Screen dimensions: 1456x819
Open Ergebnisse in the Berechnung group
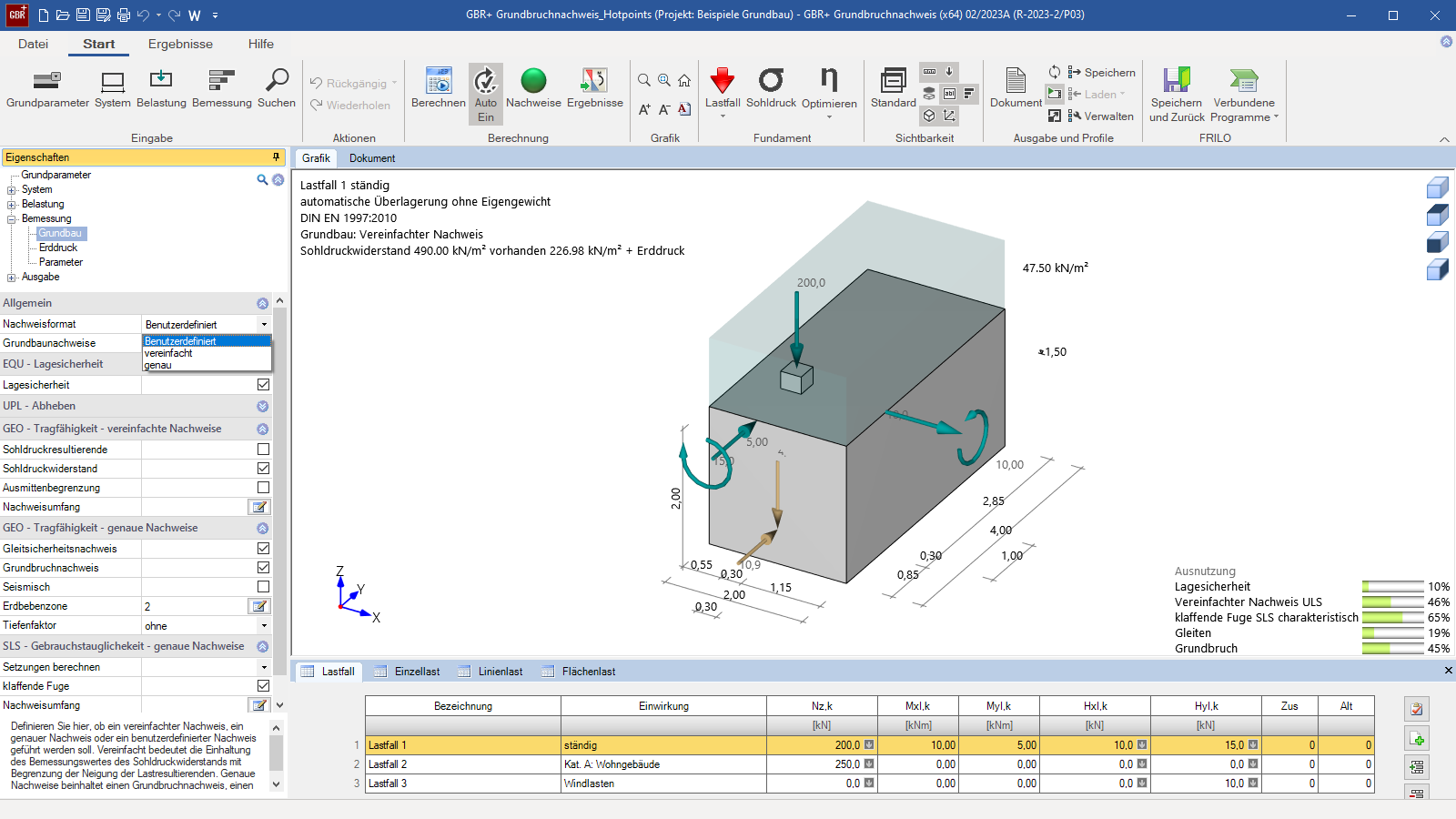pos(595,88)
